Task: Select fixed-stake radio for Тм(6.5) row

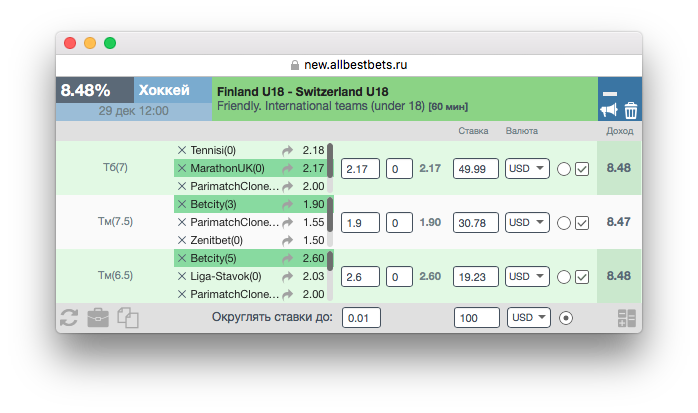Action: tap(564, 277)
